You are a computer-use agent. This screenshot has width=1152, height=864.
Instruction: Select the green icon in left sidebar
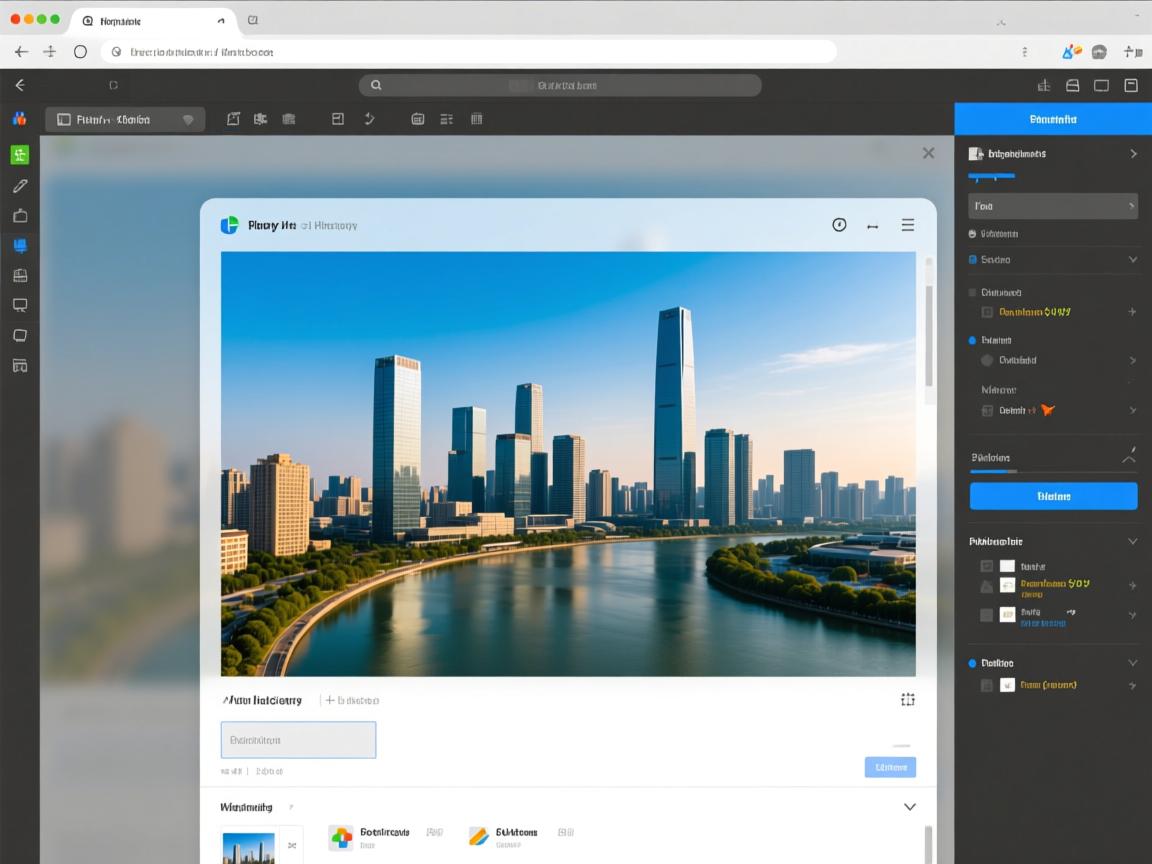(19, 155)
